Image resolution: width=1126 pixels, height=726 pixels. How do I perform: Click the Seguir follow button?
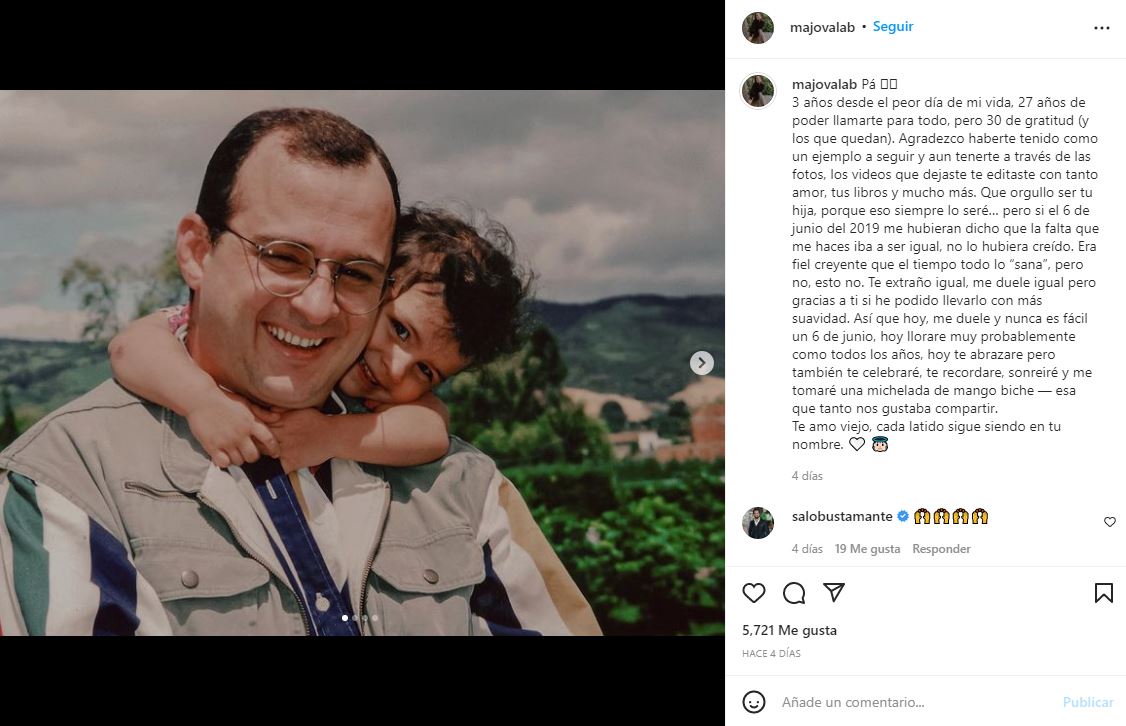click(893, 27)
